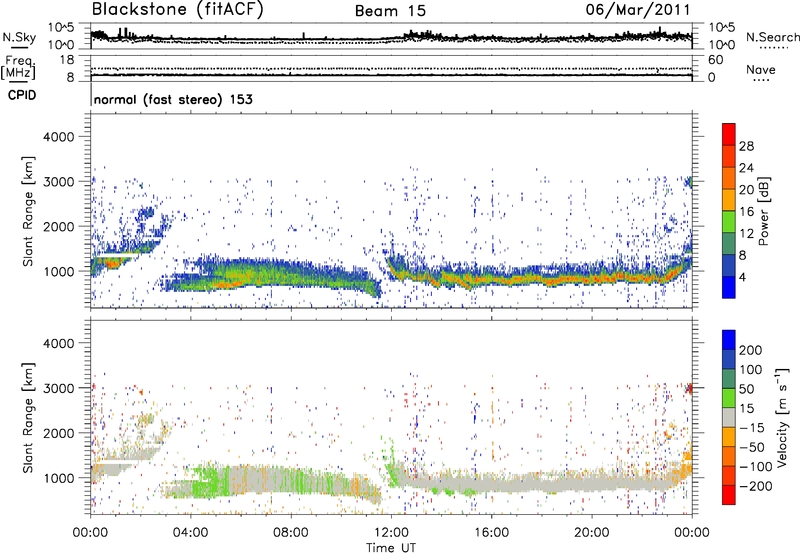Click the Velocity [m s-1] colorbar title
800x554 pixels.
(x=782, y=417)
